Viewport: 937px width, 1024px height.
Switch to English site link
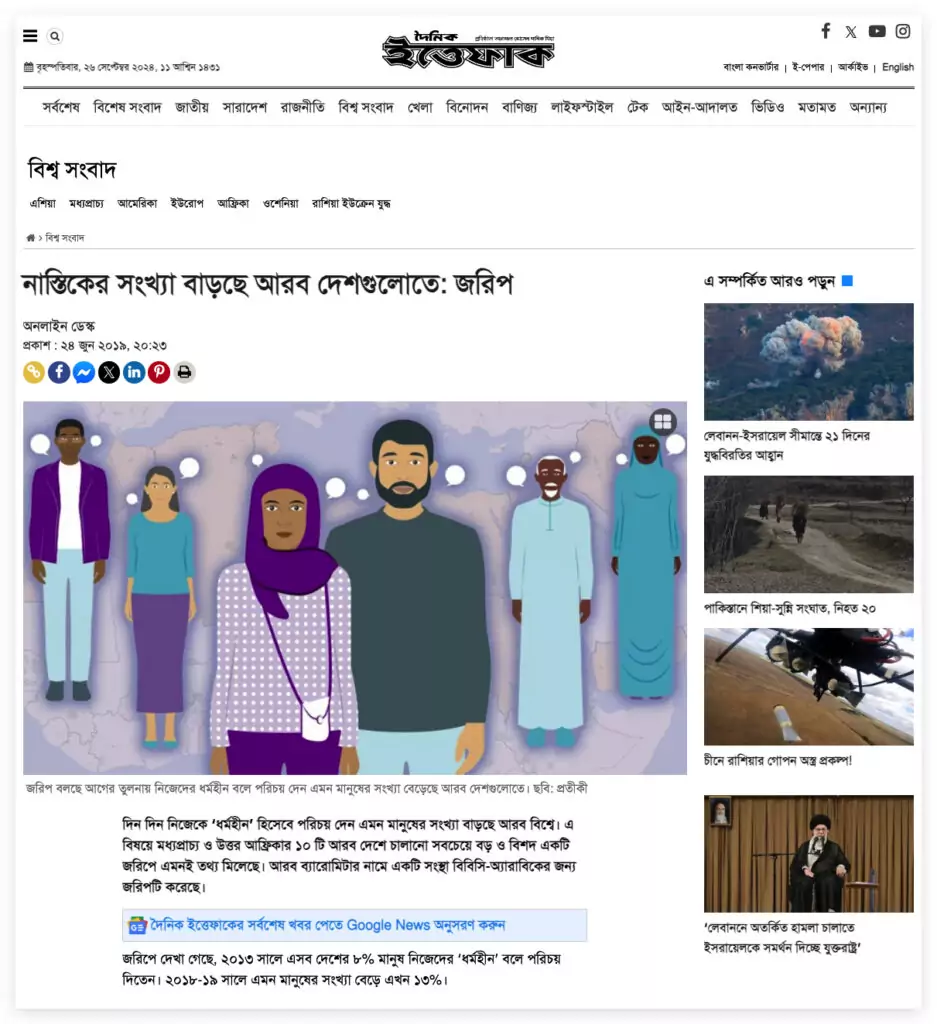pos(898,67)
